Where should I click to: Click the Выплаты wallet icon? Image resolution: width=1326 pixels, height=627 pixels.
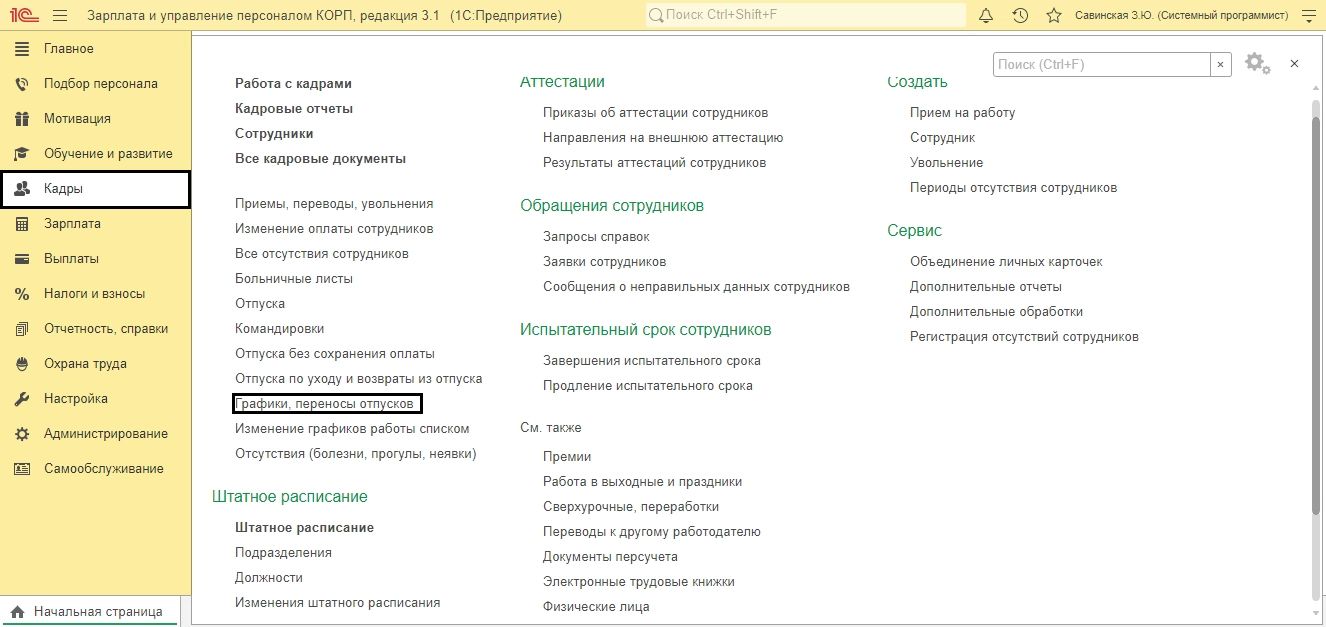point(22,259)
